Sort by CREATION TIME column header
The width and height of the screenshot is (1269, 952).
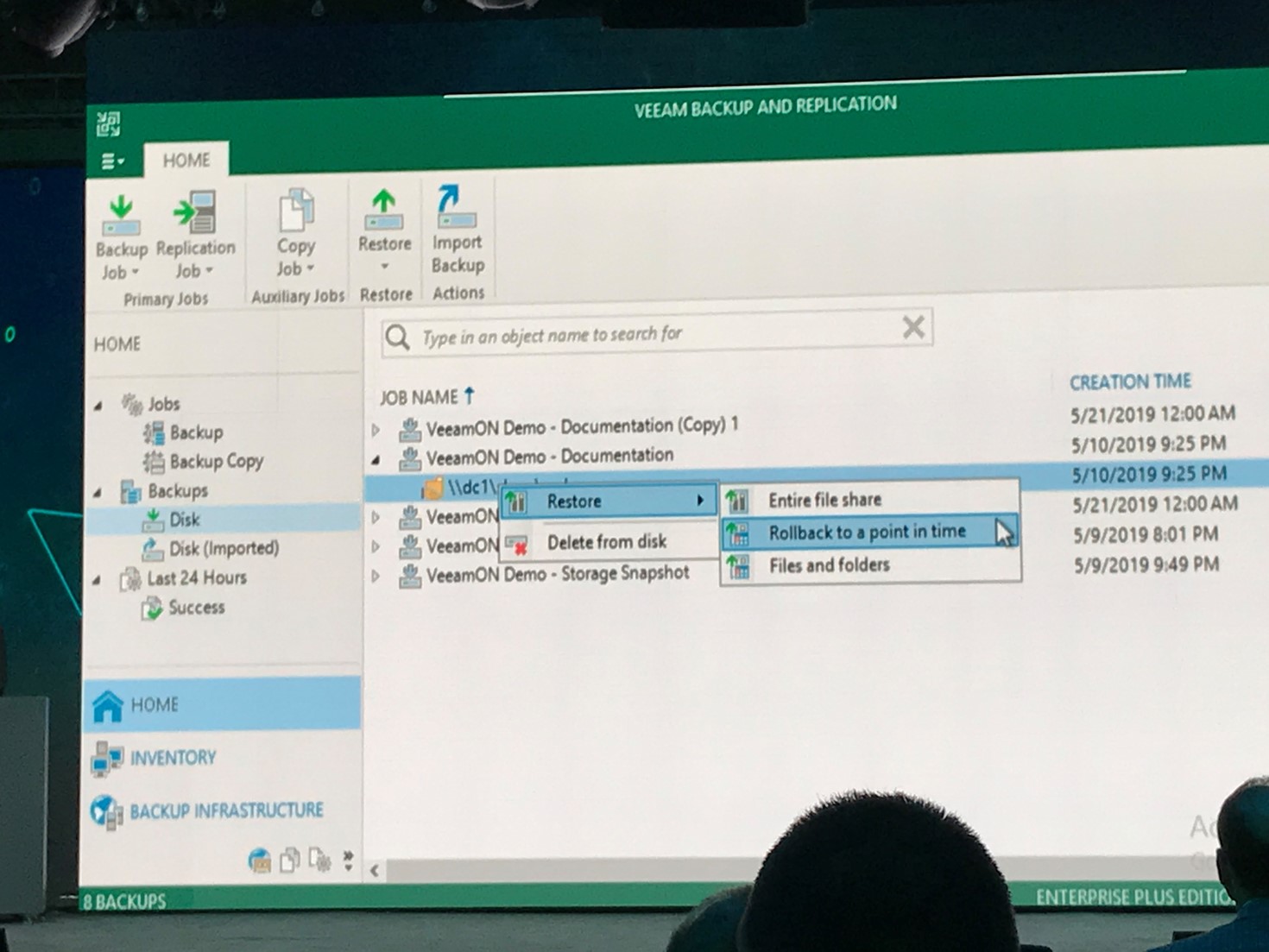click(x=1130, y=381)
